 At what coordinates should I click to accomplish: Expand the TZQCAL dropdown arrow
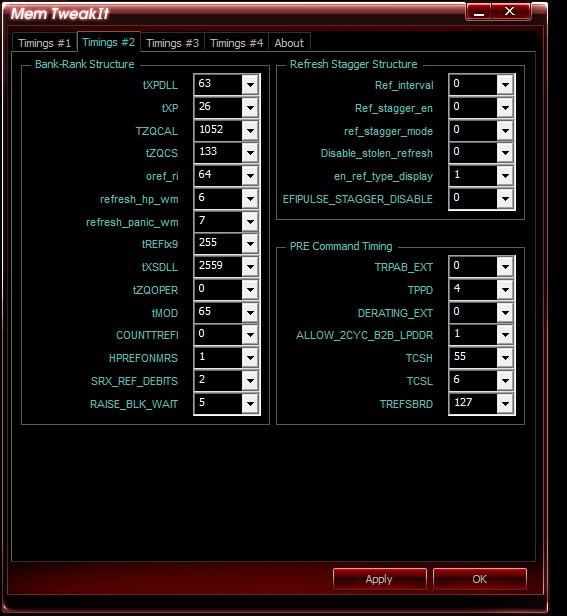(250, 130)
